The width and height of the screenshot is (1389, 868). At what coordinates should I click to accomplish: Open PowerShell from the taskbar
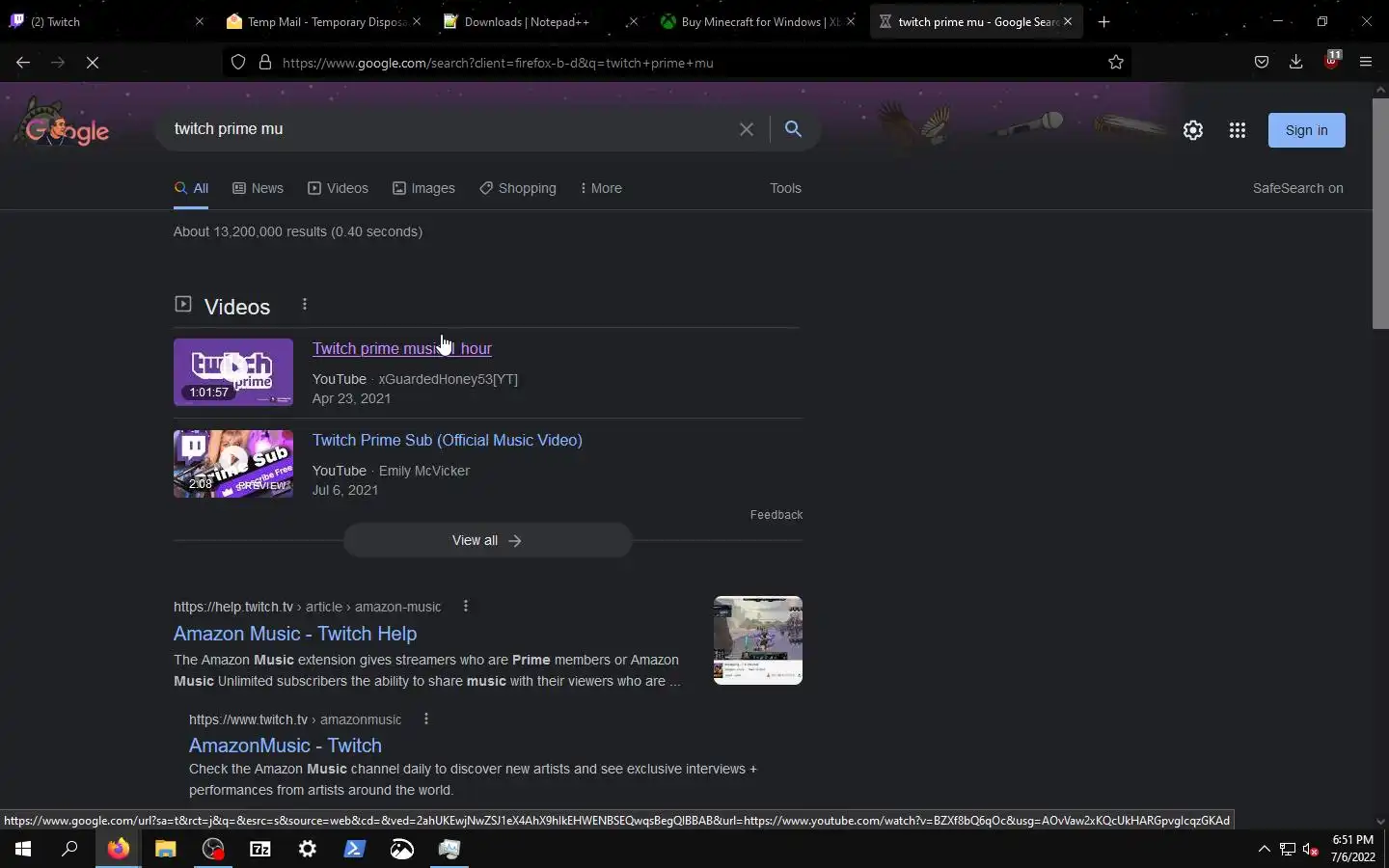click(354, 849)
